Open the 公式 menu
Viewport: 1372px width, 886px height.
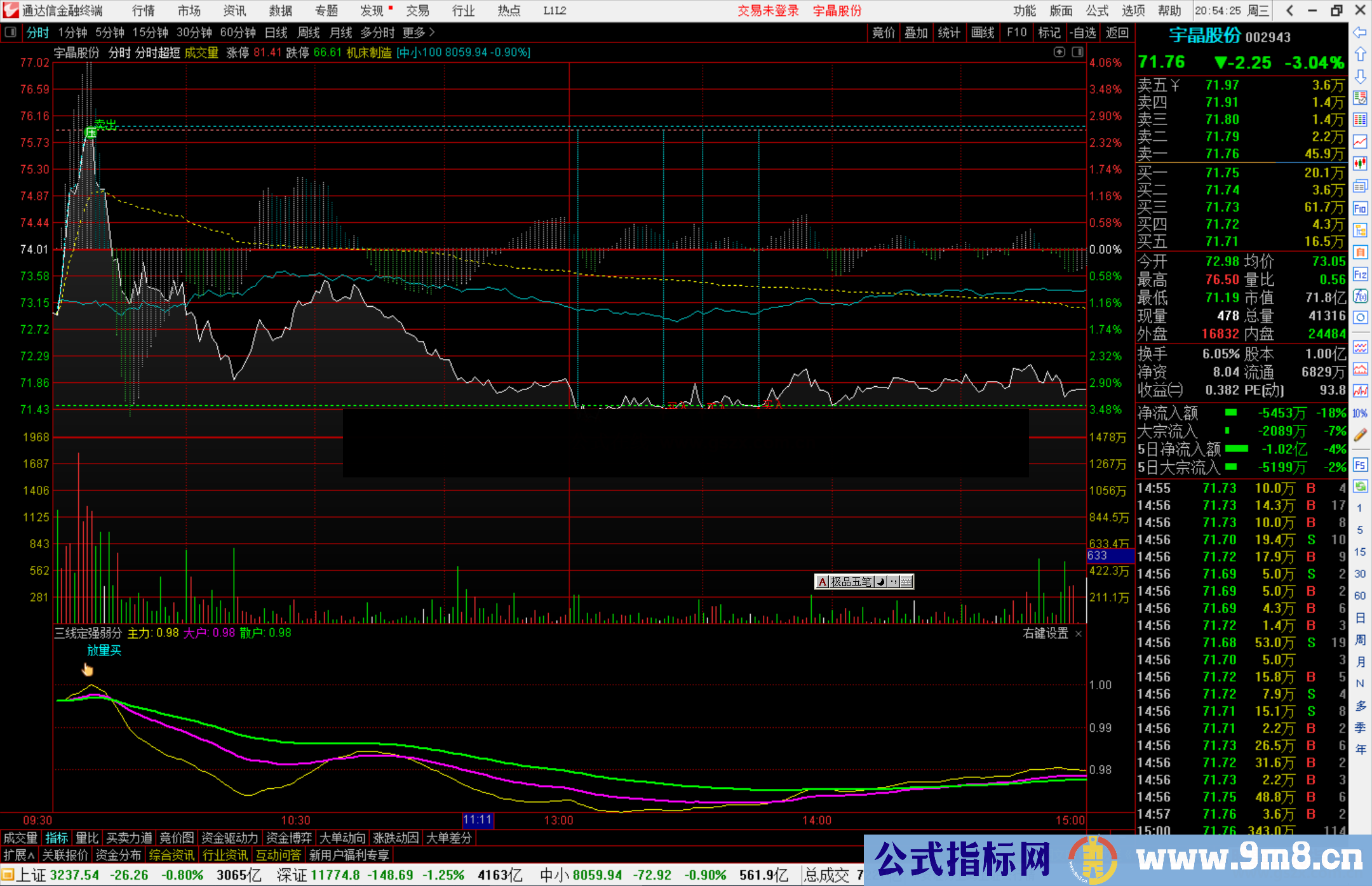pyautogui.click(x=1097, y=11)
